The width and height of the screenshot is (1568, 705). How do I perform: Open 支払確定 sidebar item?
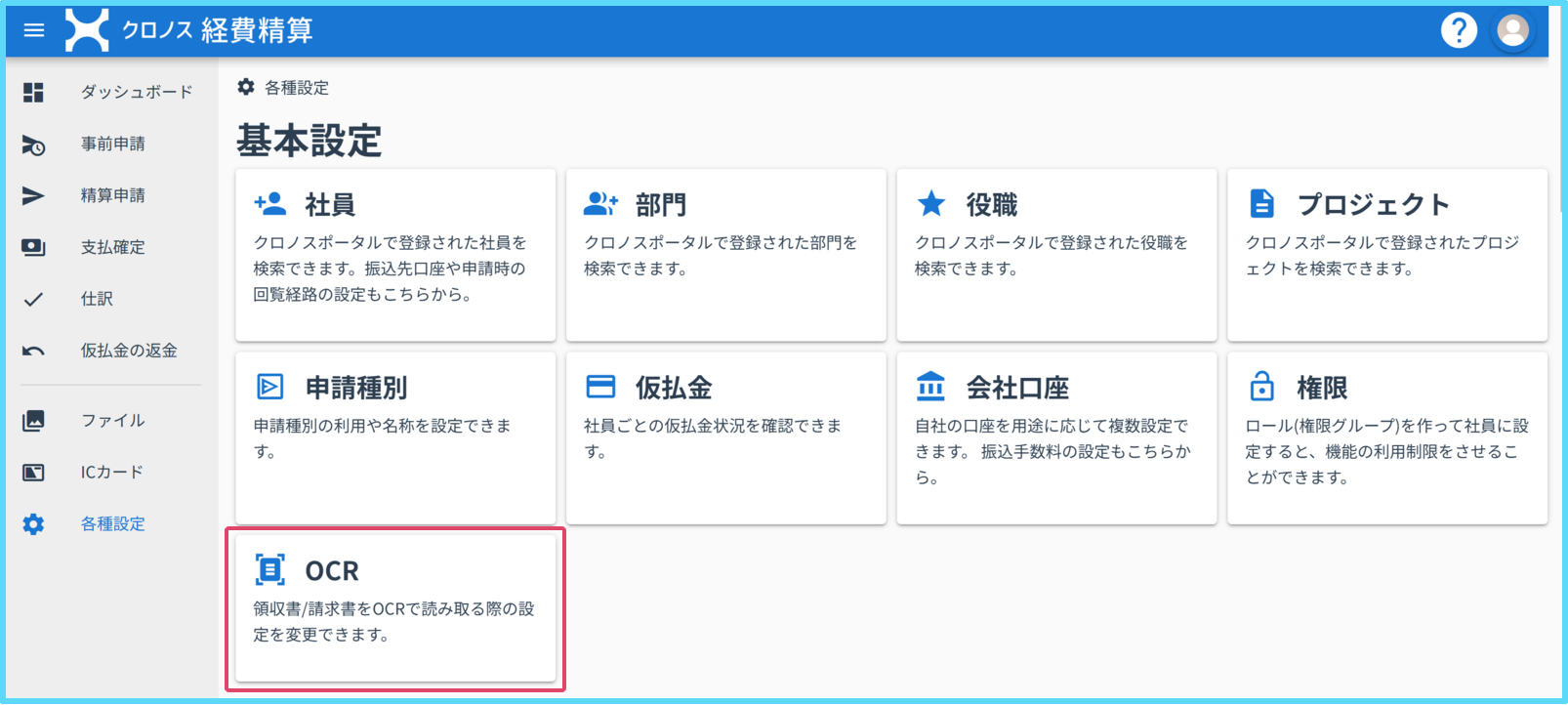coord(112,247)
